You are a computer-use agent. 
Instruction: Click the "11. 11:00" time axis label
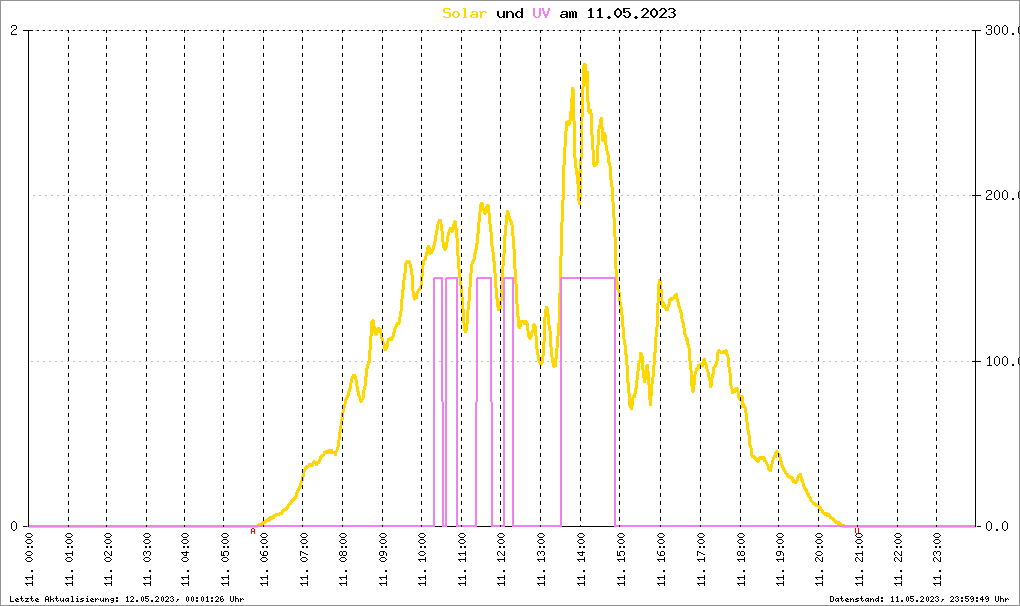(462, 559)
